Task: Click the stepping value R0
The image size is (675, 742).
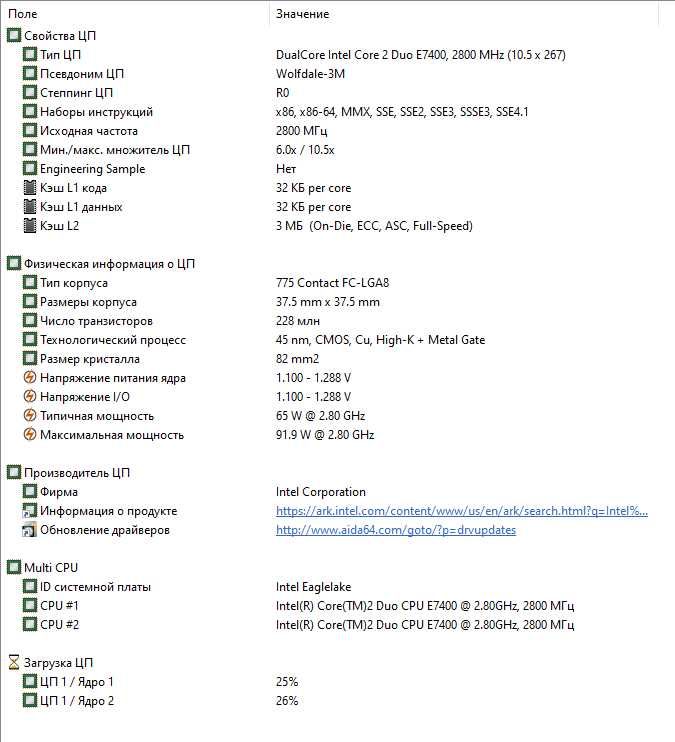Action: tap(283, 92)
